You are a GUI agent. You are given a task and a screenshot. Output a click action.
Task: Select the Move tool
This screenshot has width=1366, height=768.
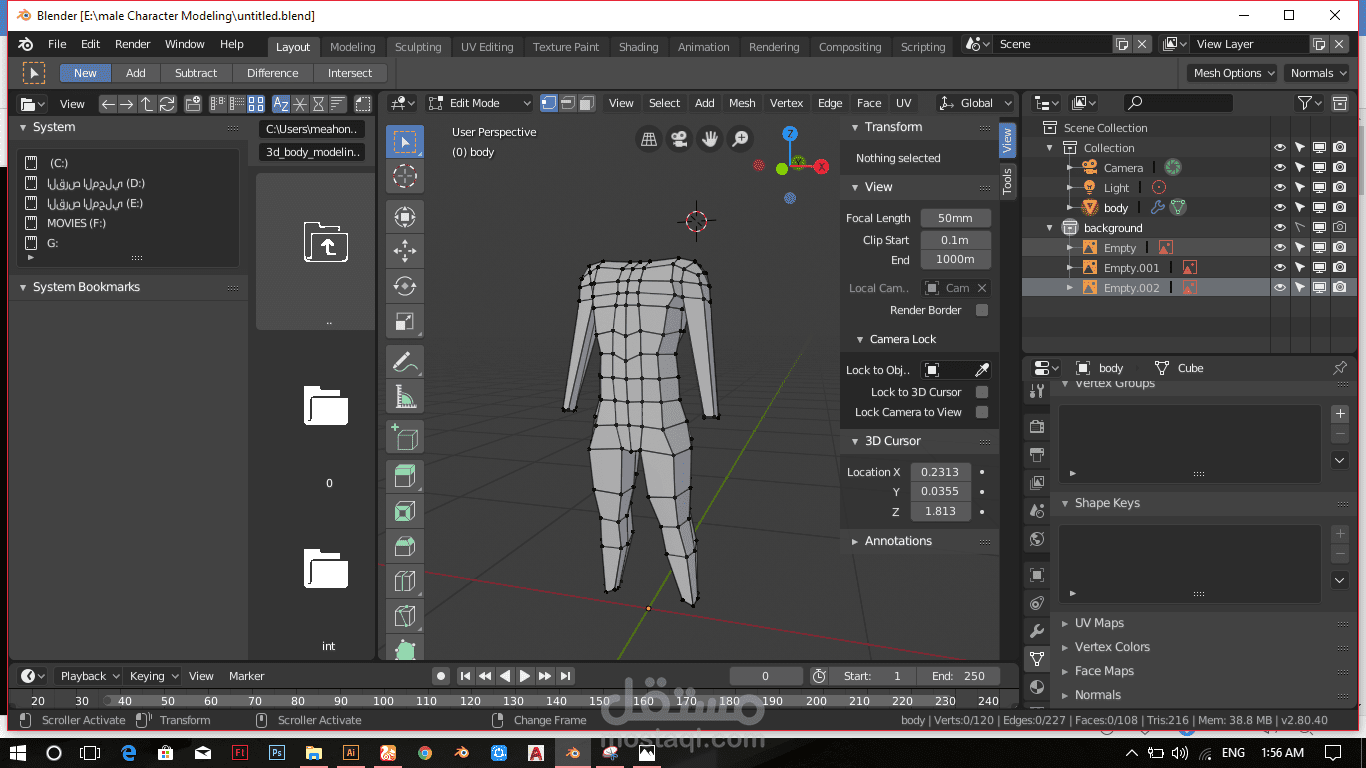click(404, 251)
